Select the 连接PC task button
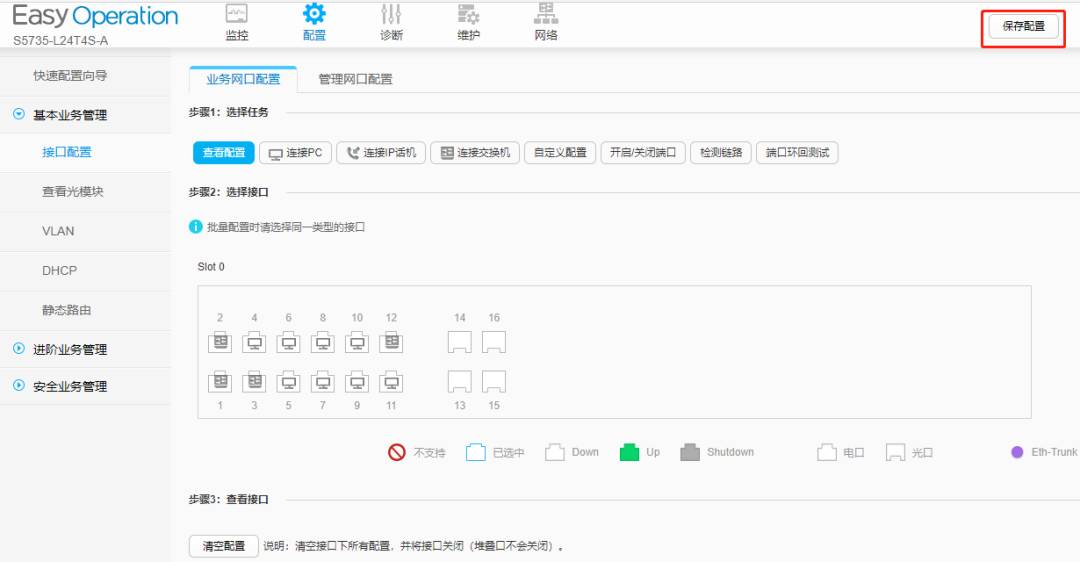This screenshot has height=562, width=1080. [295, 152]
